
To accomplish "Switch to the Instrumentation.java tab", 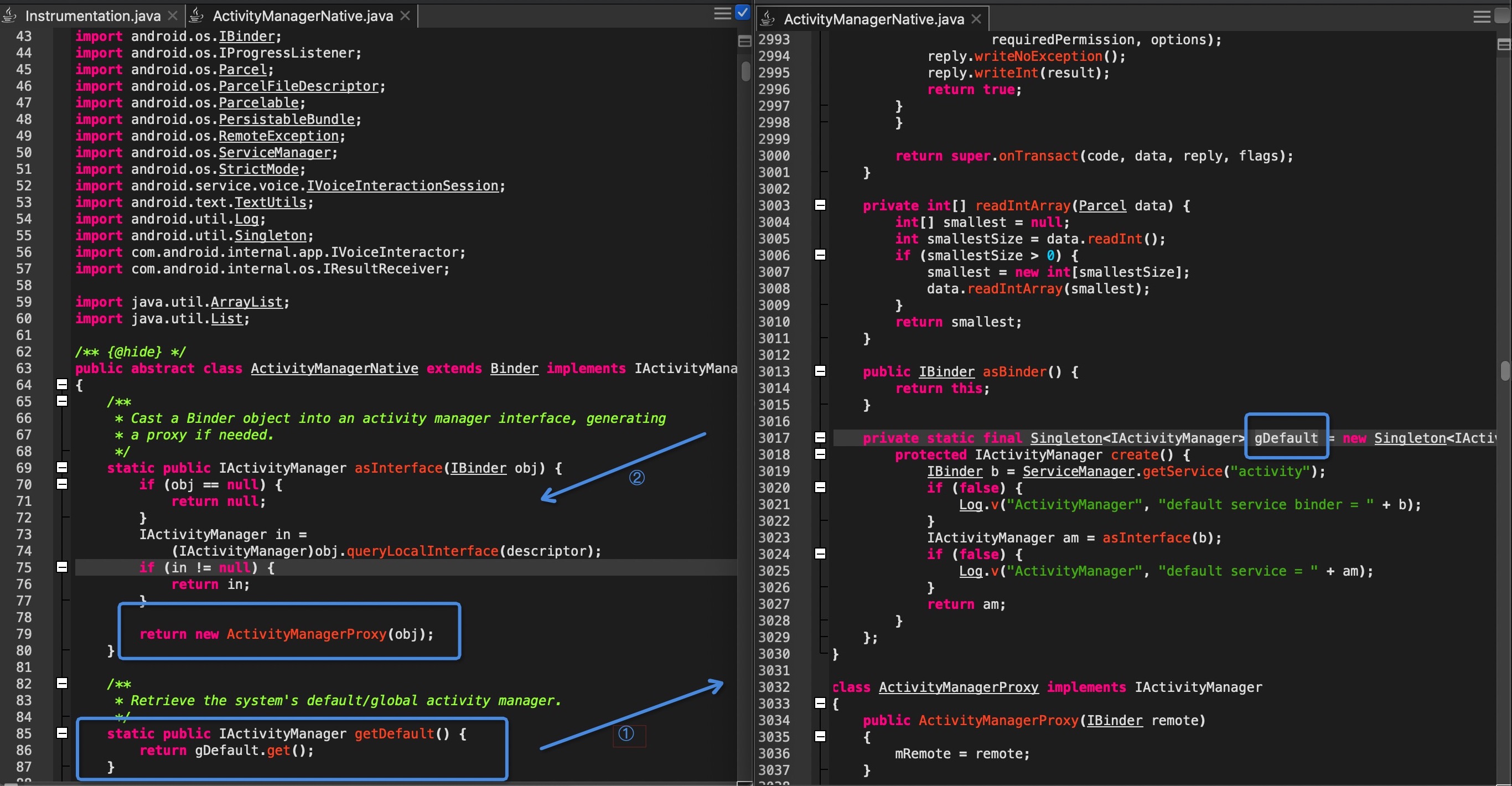I will click(x=92, y=16).
